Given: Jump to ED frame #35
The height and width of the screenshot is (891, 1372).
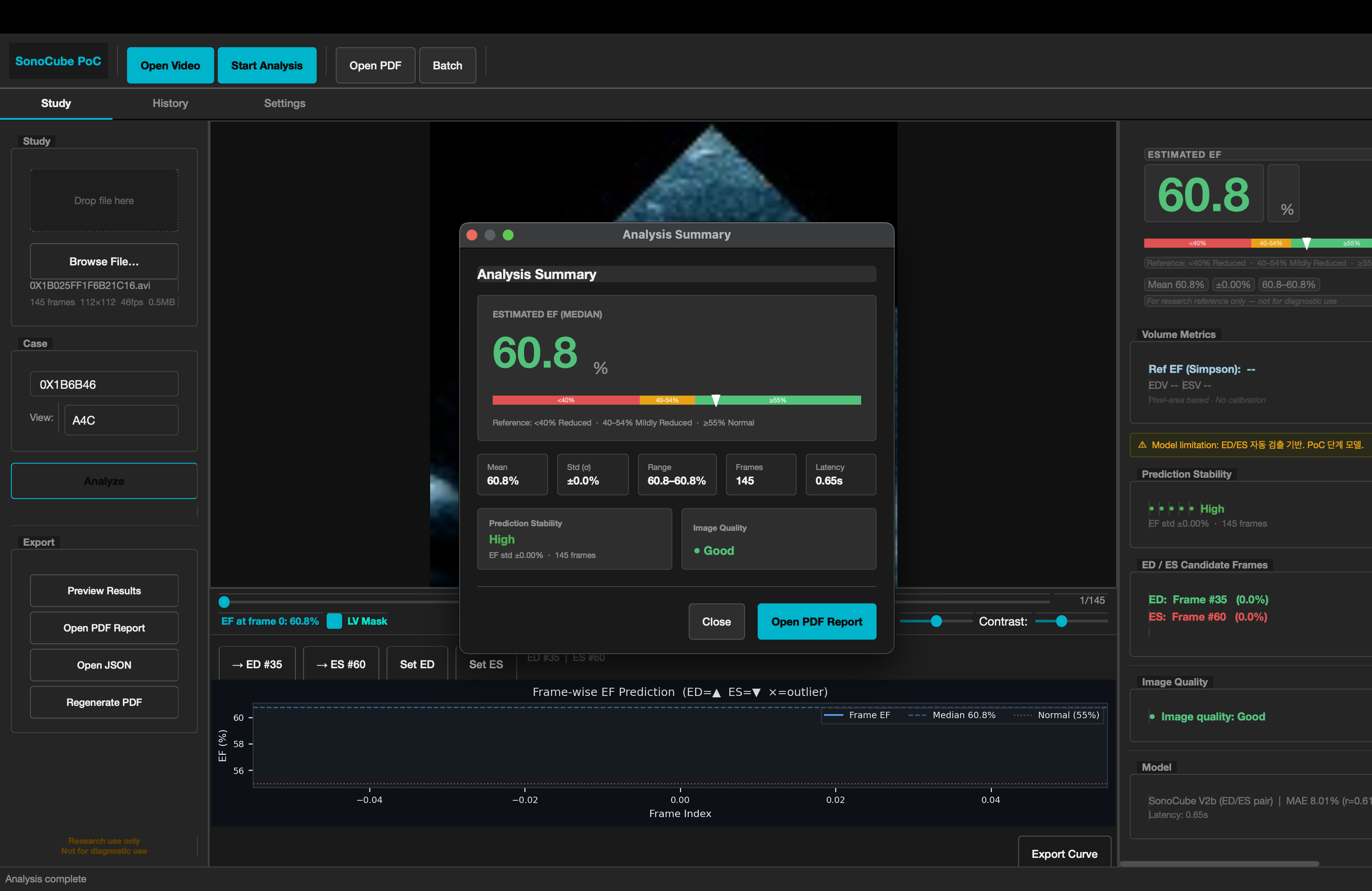Looking at the screenshot, I should coord(257,664).
